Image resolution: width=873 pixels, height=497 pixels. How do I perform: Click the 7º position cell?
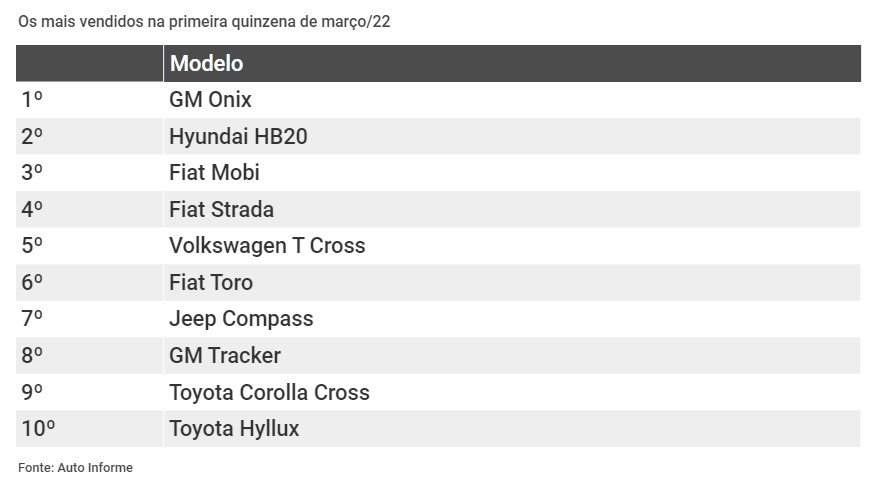(89, 319)
